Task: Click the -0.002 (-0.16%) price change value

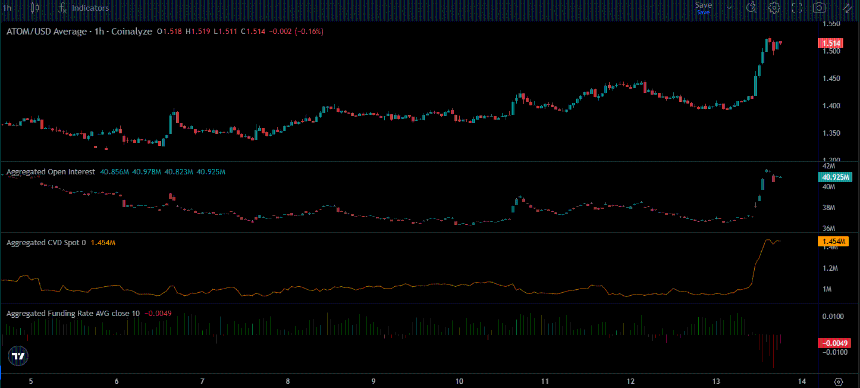Action: (x=296, y=32)
